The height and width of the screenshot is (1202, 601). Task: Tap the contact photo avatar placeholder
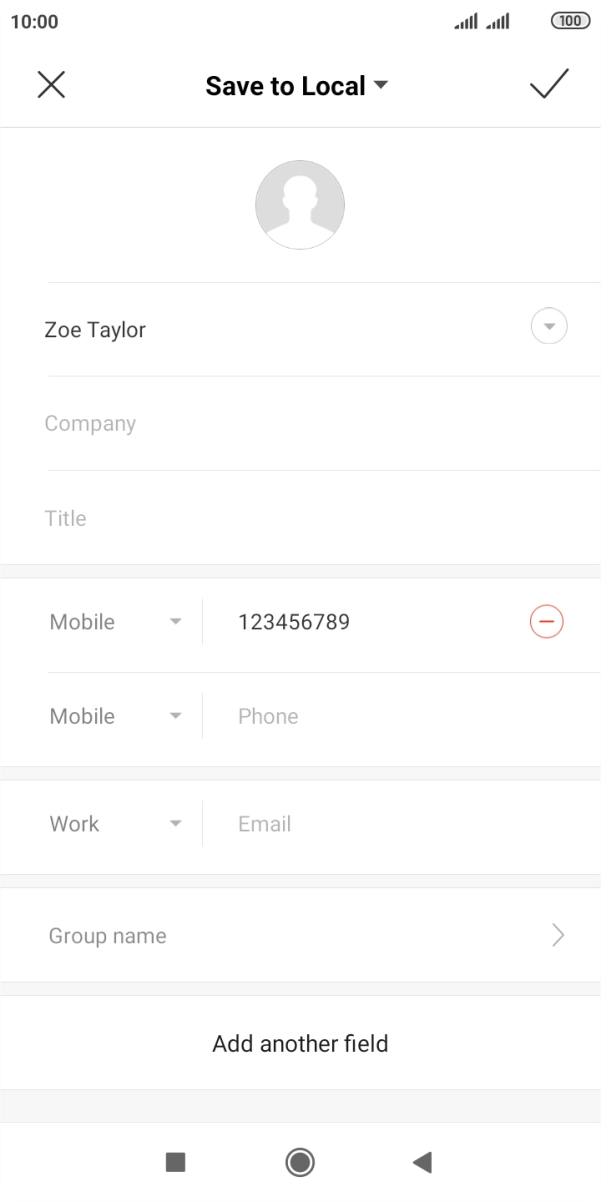(300, 205)
